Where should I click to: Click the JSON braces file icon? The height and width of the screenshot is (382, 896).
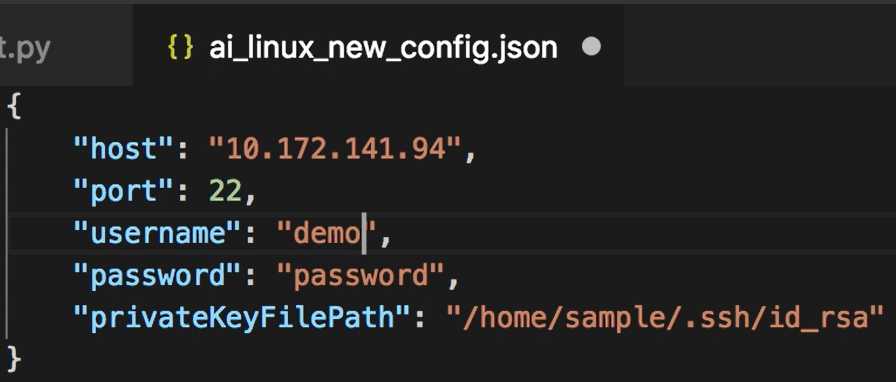pyautogui.click(x=180, y=48)
